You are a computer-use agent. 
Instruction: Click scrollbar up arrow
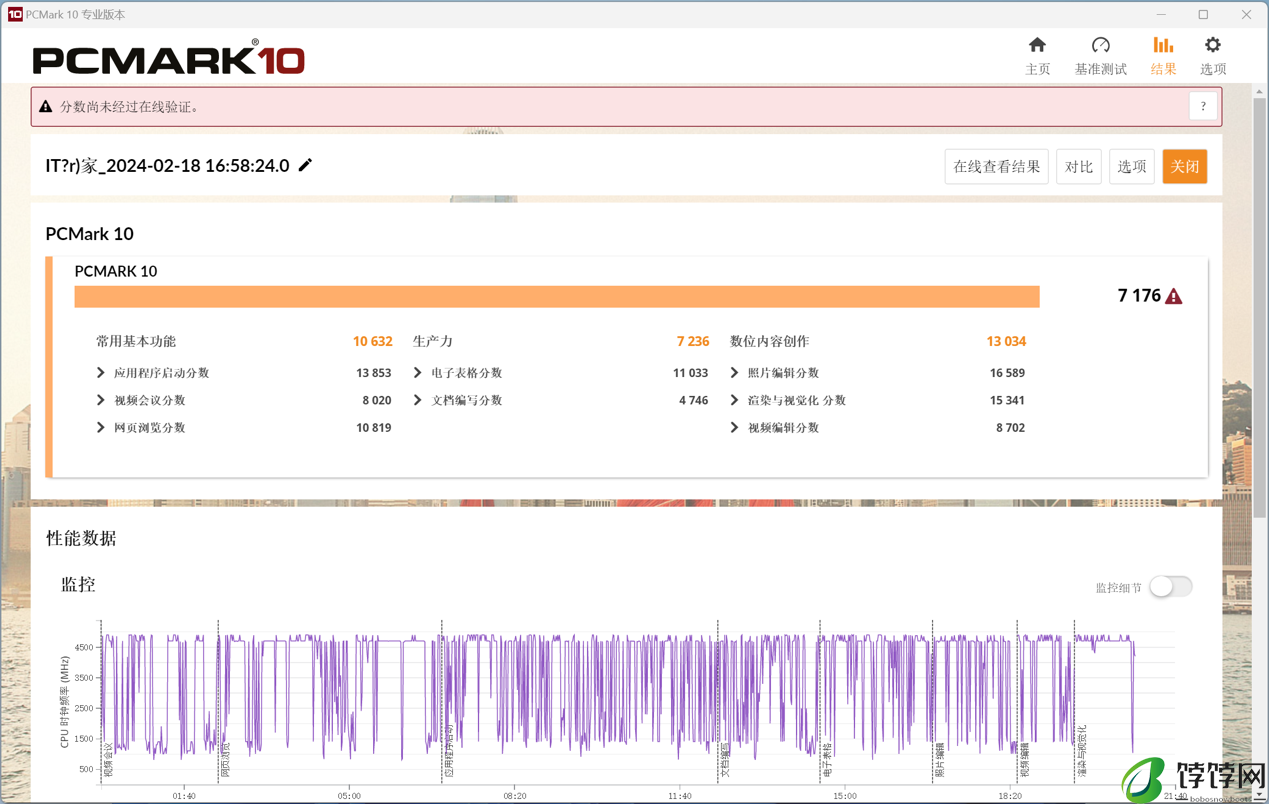pos(1260,91)
